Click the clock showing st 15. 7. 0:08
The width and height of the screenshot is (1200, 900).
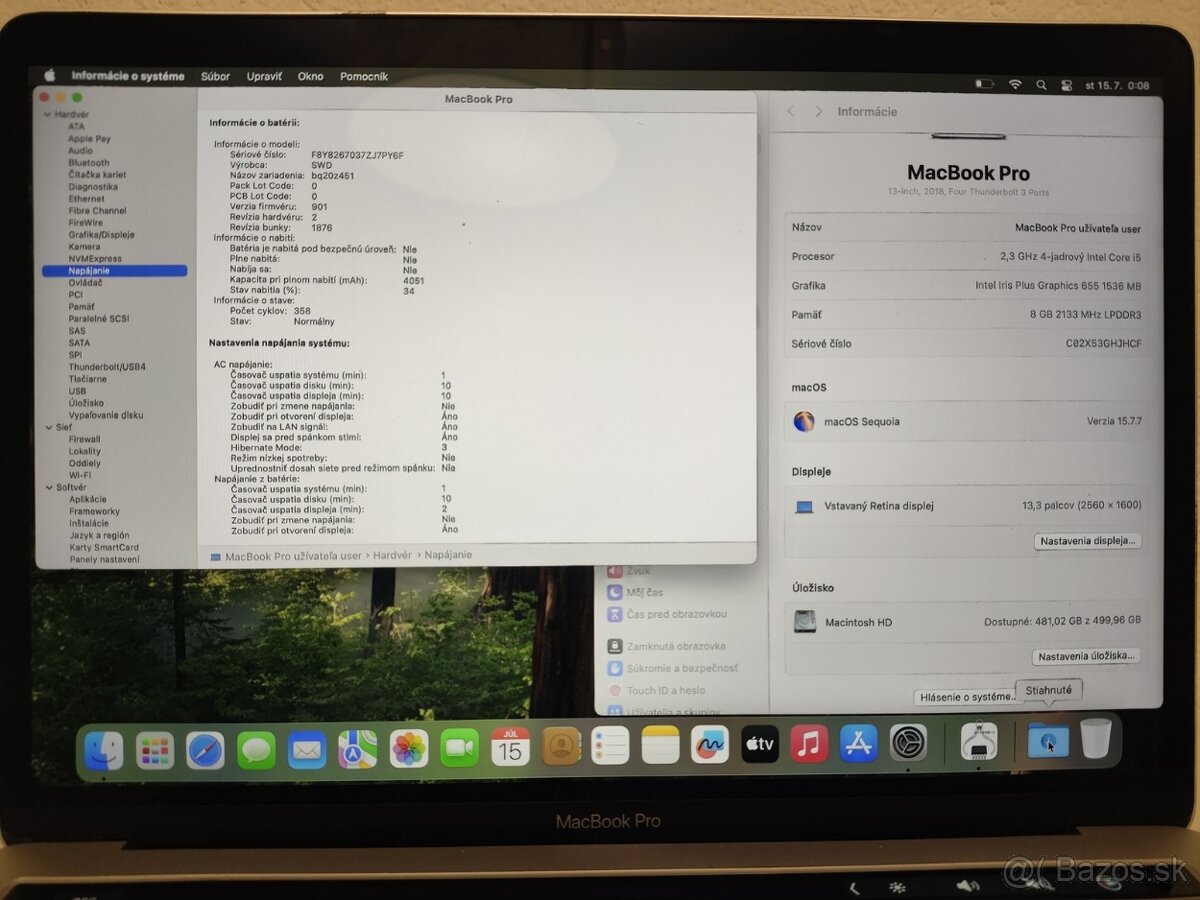point(1117,86)
